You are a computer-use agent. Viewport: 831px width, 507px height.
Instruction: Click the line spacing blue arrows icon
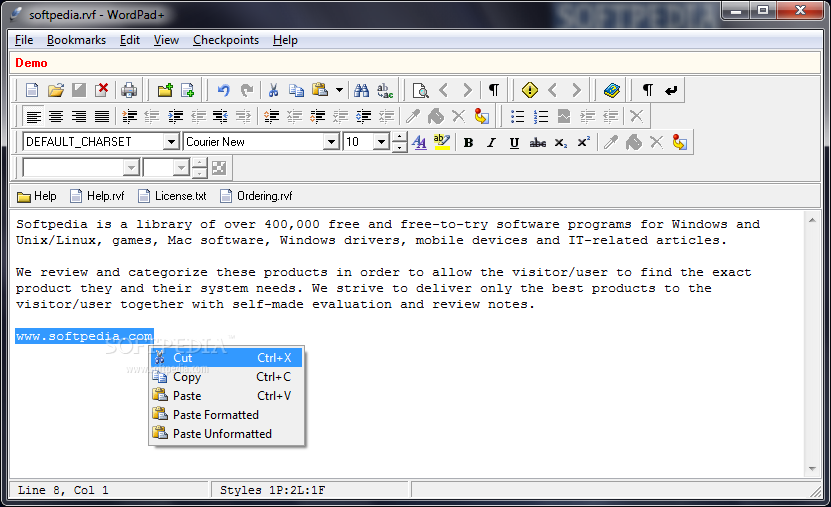[364, 116]
